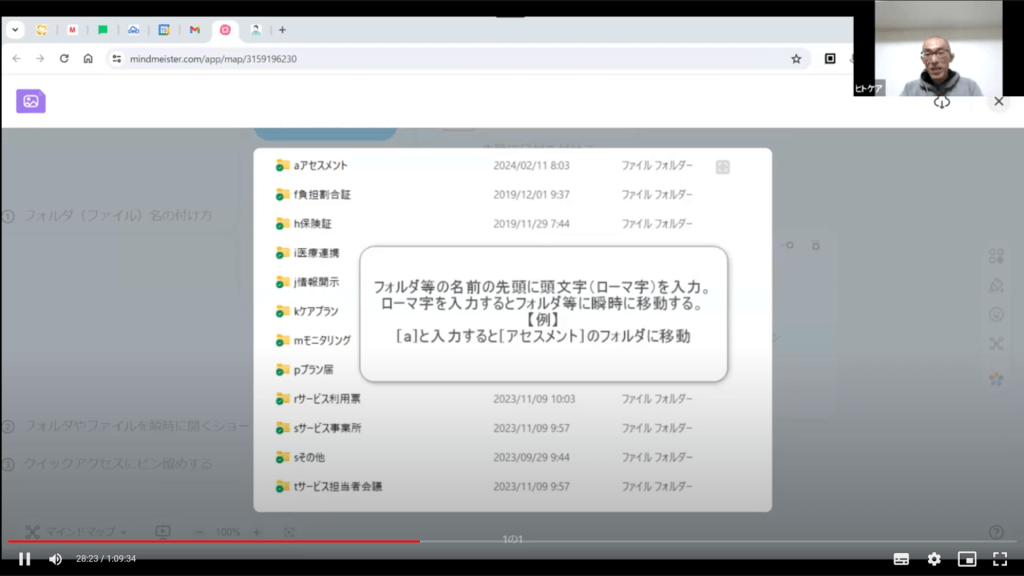The width and height of the screenshot is (1024, 576).
Task: Mute the video volume
Action: (x=56, y=558)
